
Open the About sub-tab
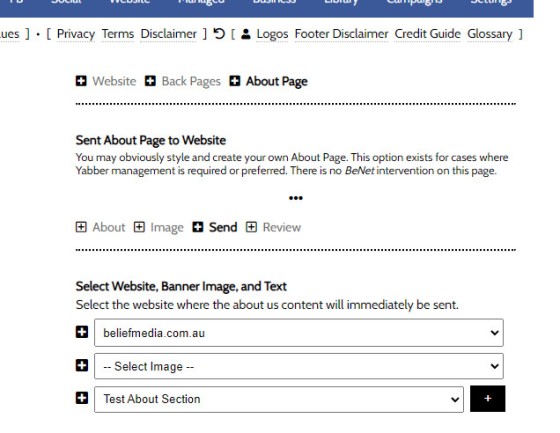pyautogui.click(x=109, y=227)
